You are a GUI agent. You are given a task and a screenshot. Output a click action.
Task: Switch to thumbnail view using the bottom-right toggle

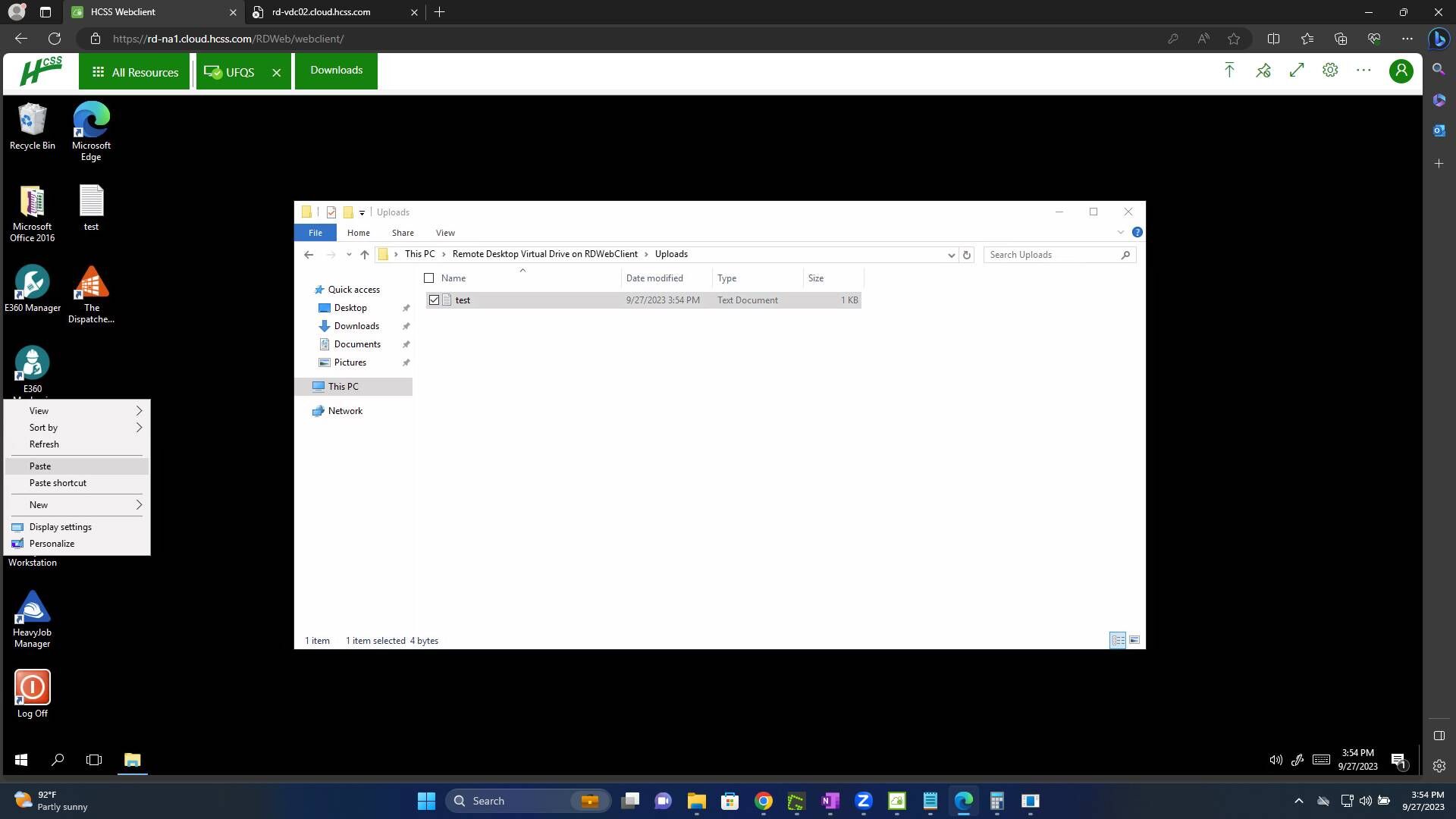(1134, 640)
